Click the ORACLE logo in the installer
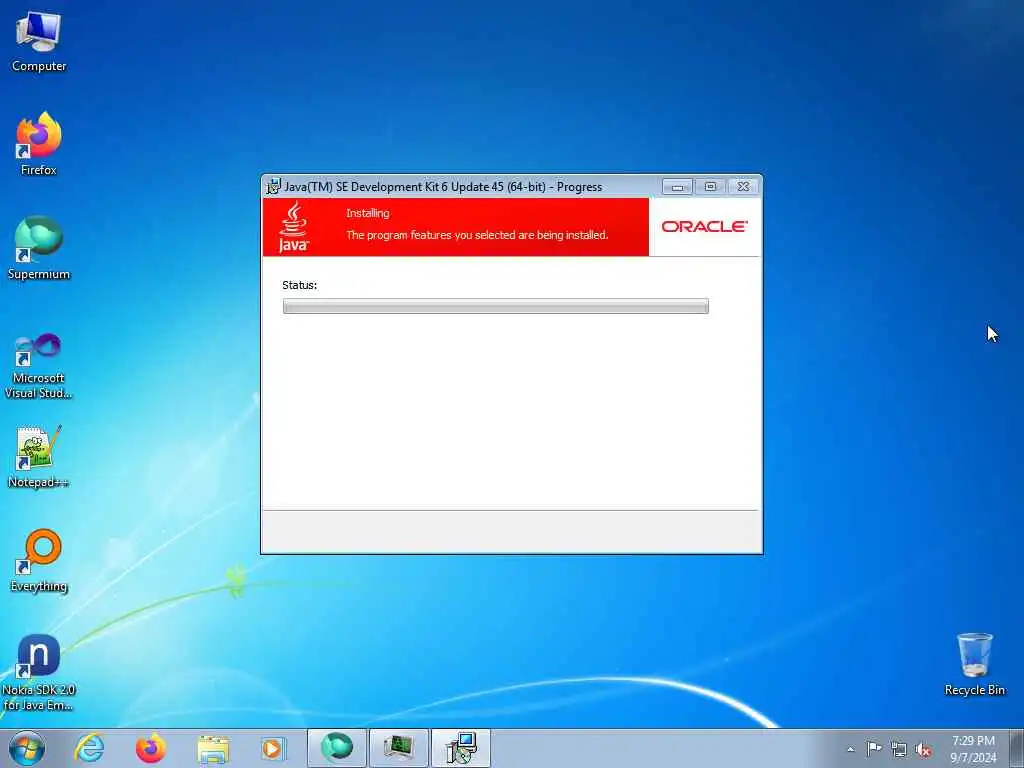The image size is (1024, 768). click(x=705, y=227)
